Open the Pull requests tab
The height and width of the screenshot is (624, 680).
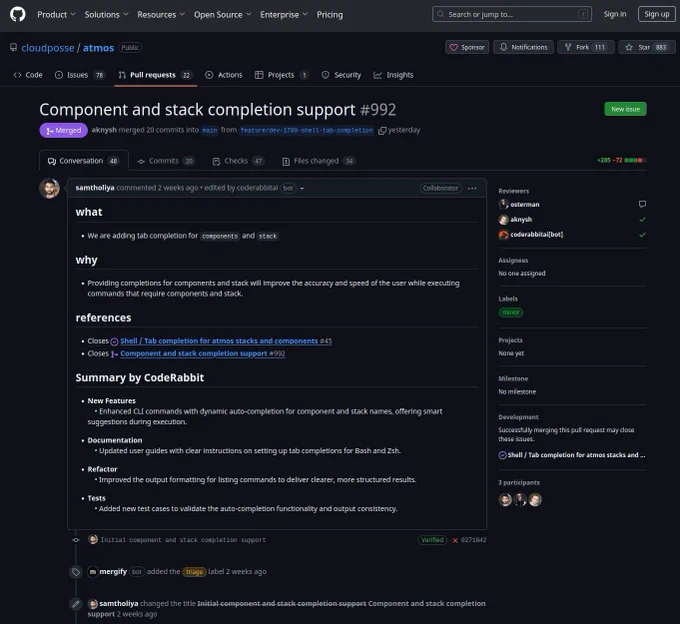pyautogui.click(x=155, y=75)
